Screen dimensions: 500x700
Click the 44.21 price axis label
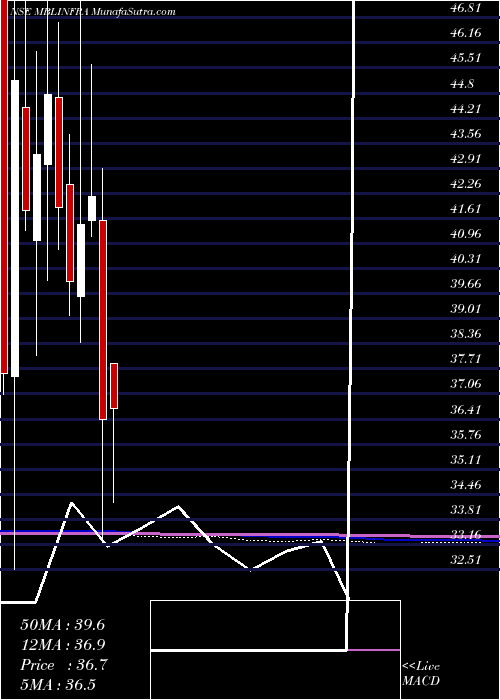pyautogui.click(x=466, y=108)
